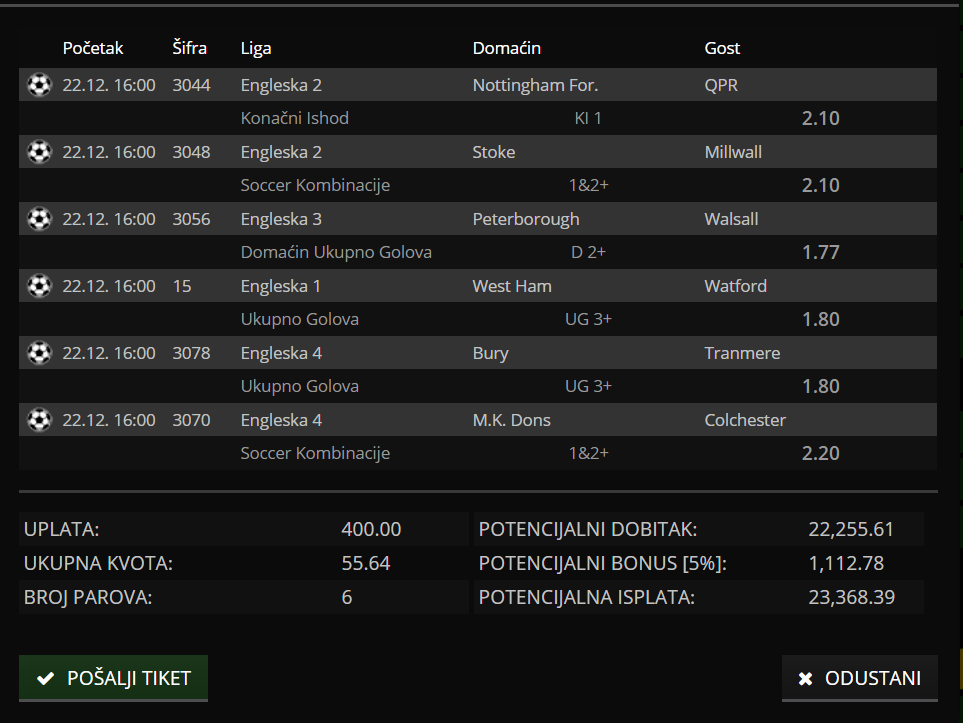Click the soccer ball icon for M.K. Dons match

[x=39, y=420]
